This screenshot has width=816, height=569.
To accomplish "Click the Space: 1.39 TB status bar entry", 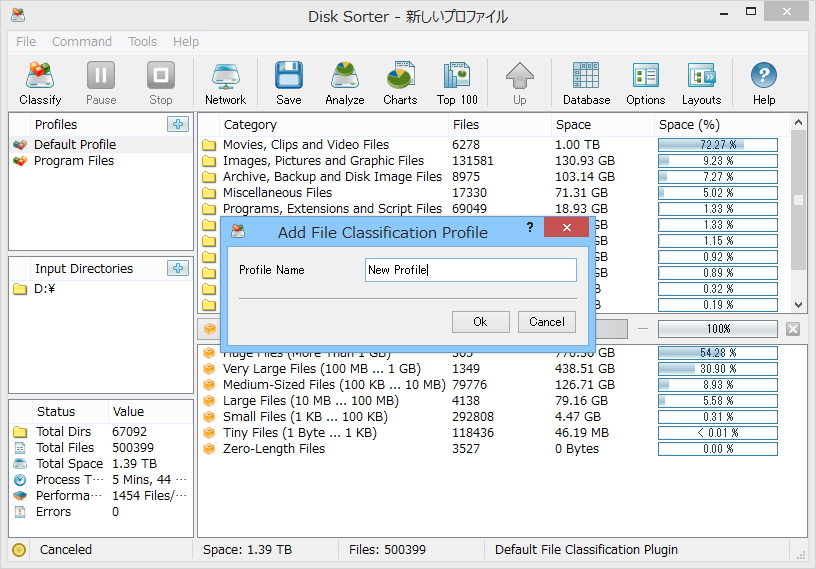I will point(247,550).
